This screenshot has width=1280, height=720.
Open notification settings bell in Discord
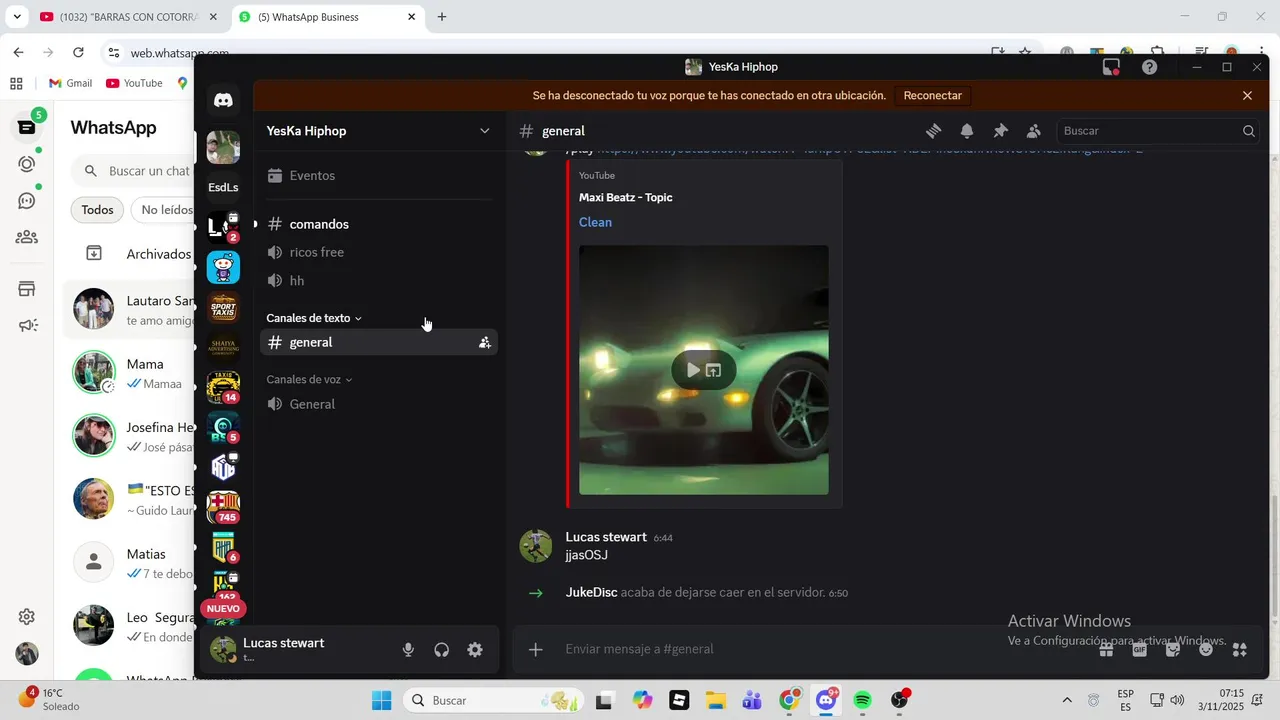pos(967,131)
